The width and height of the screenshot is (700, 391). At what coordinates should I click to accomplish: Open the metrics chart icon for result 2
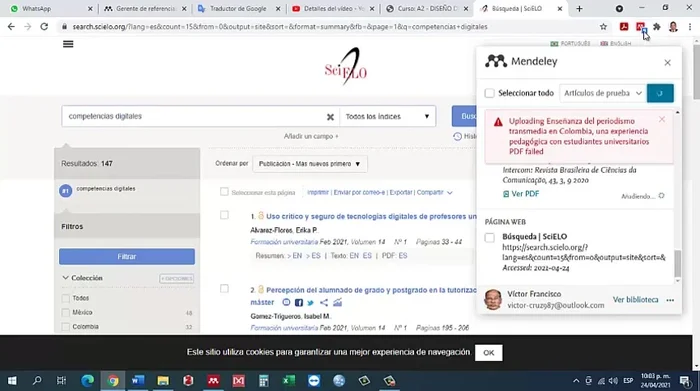point(337,303)
